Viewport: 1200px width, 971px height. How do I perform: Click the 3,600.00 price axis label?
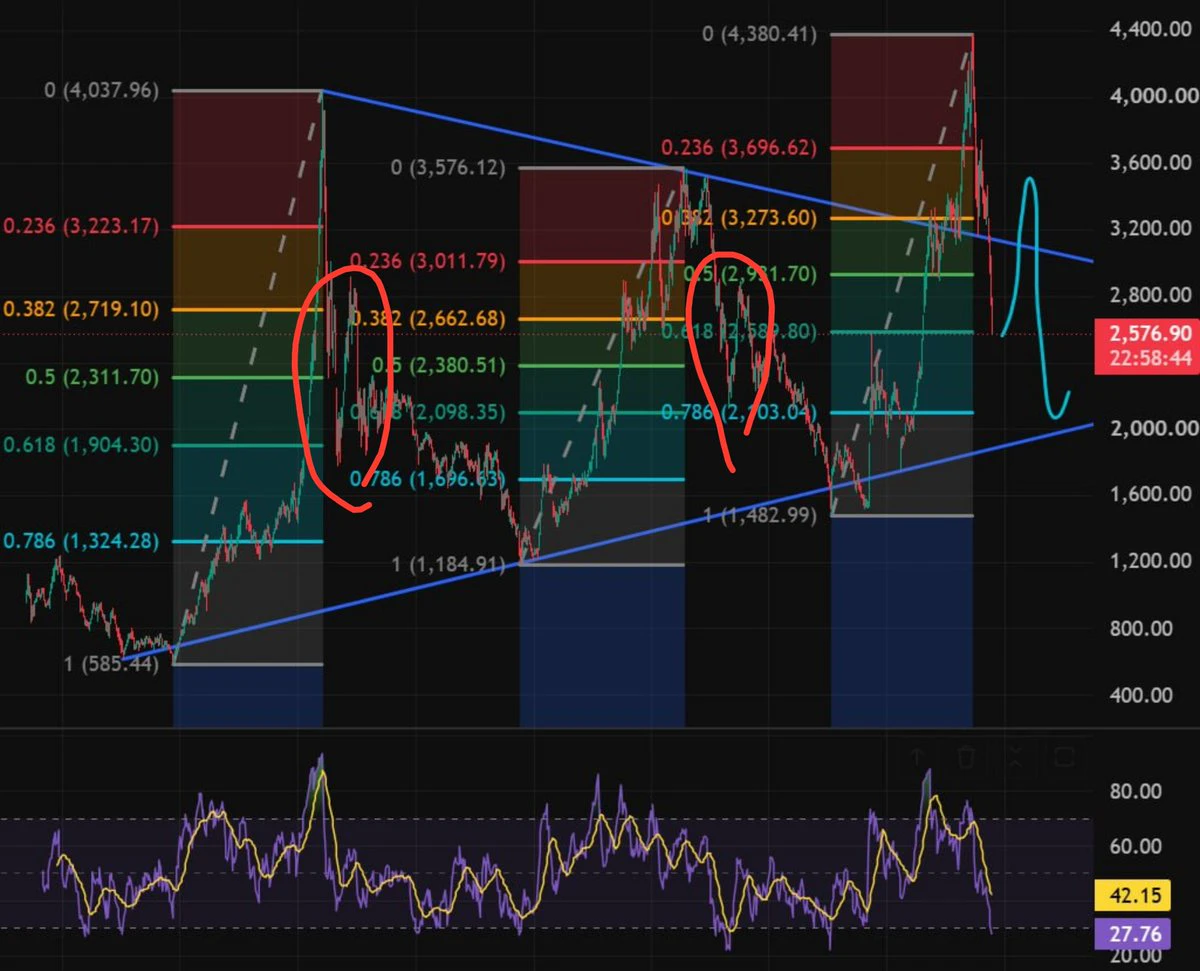1151,162
